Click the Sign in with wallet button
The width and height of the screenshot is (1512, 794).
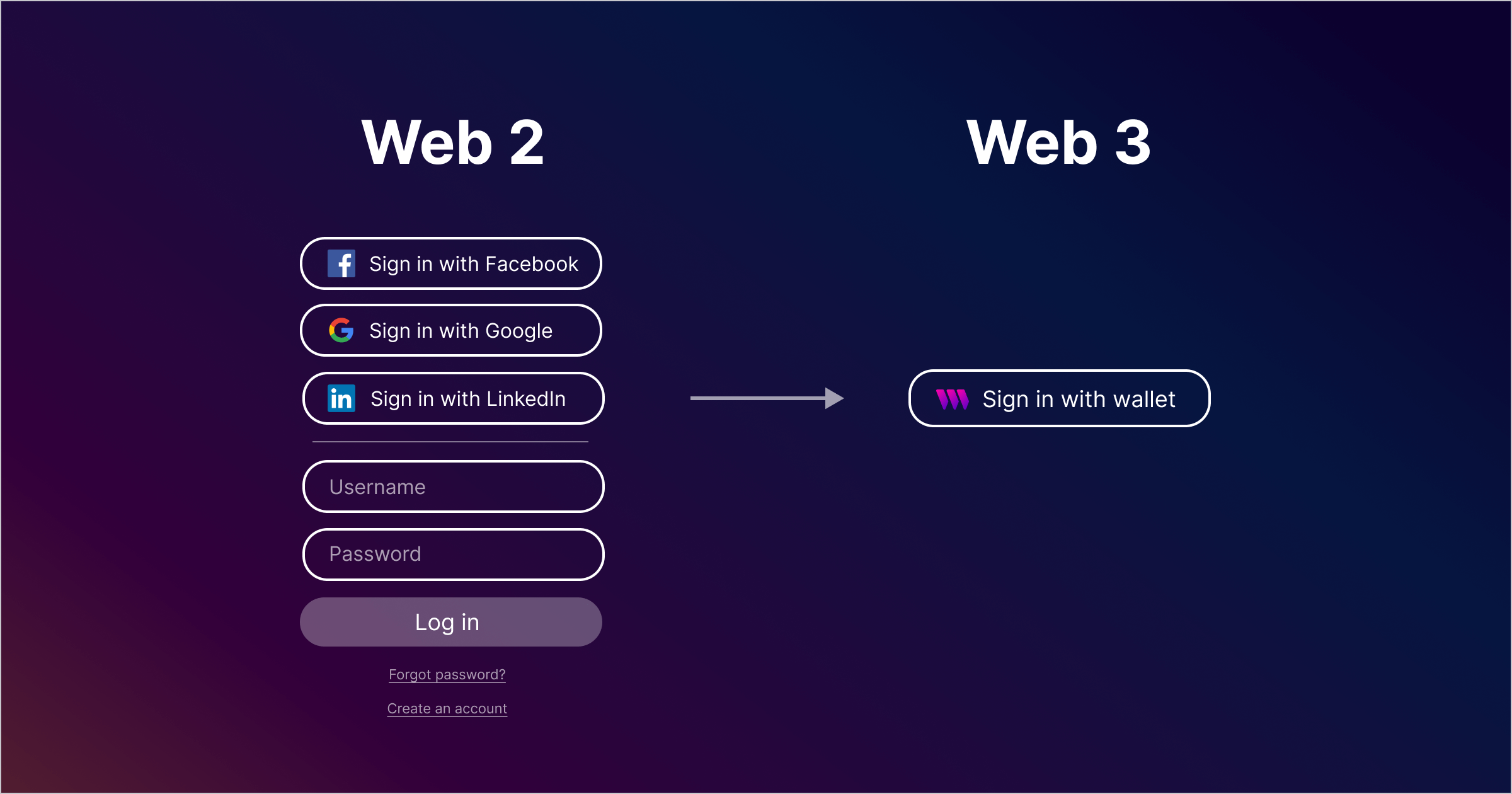pos(1061,397)
